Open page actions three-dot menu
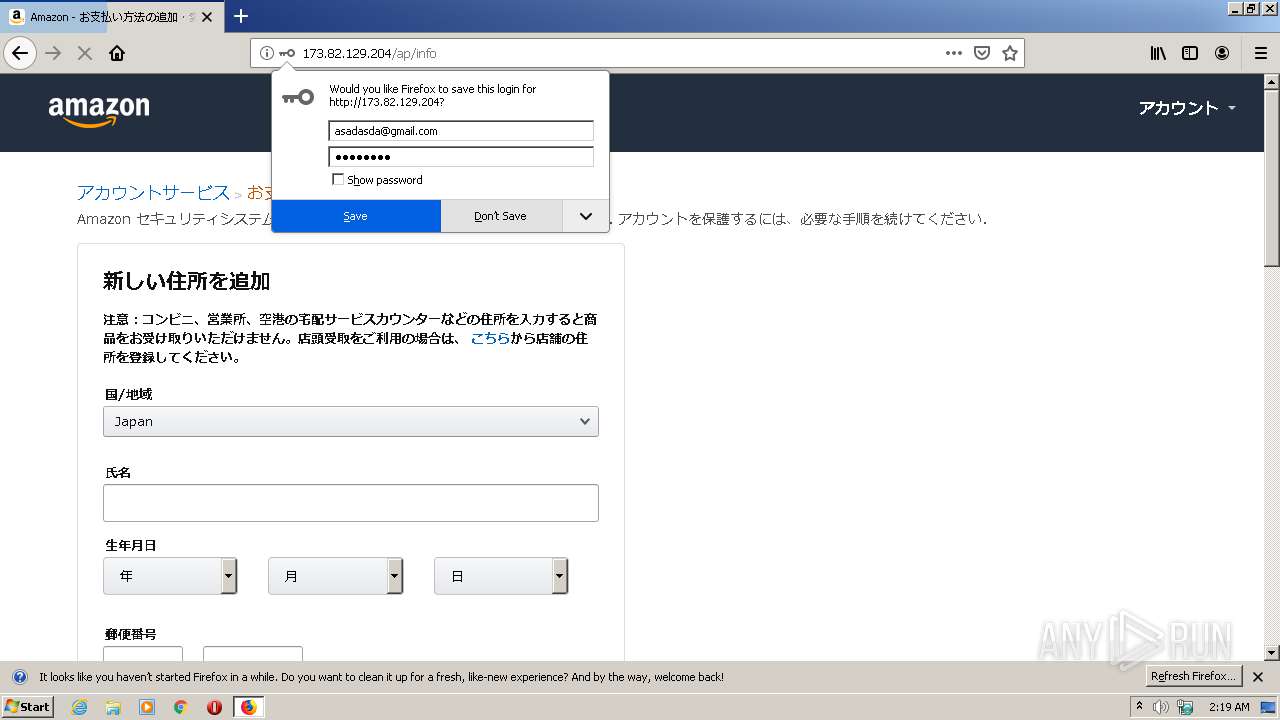1280x720 pixels. click(x=954, y=53)
